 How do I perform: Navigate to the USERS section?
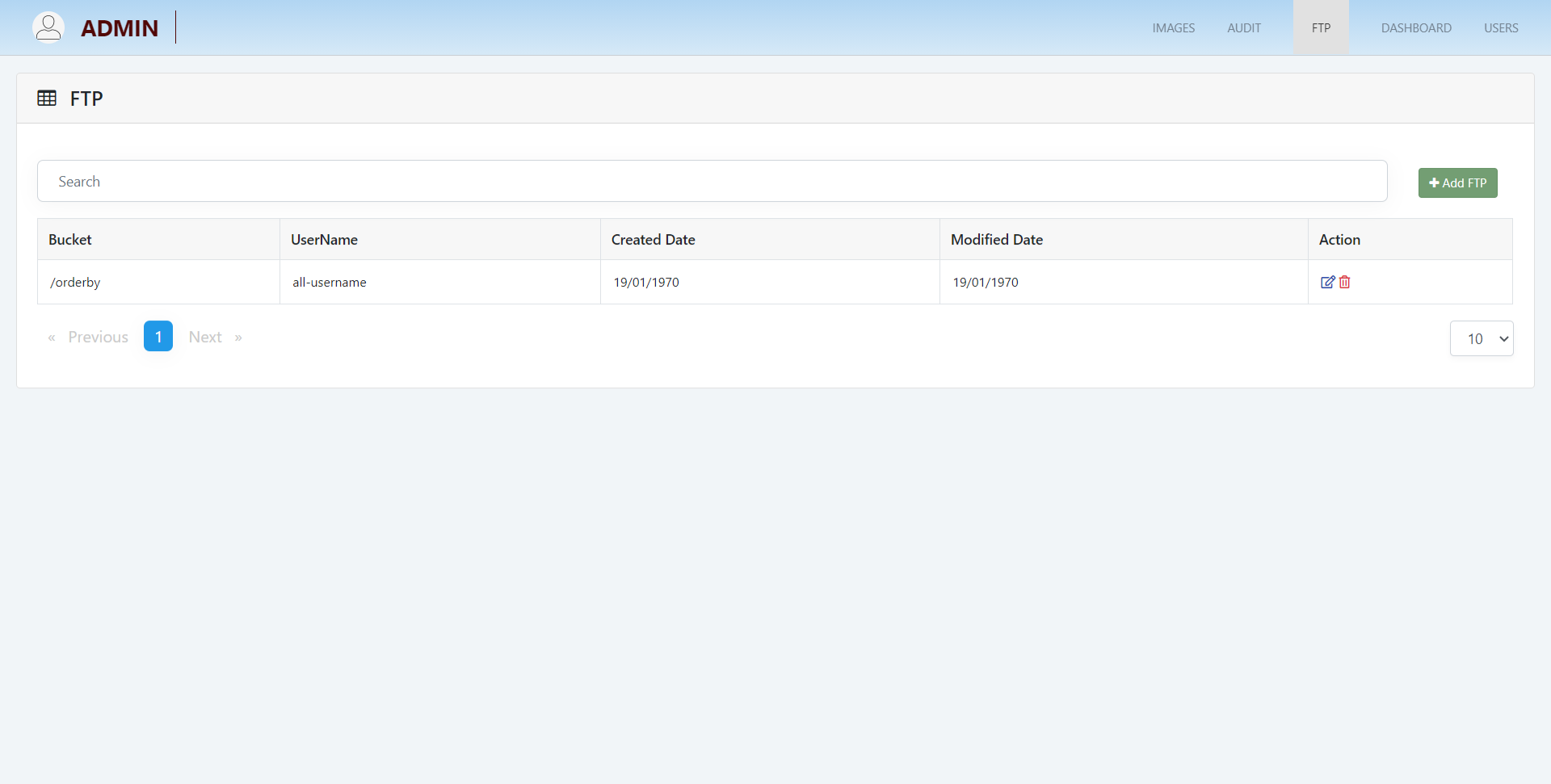click(1500, 28)
